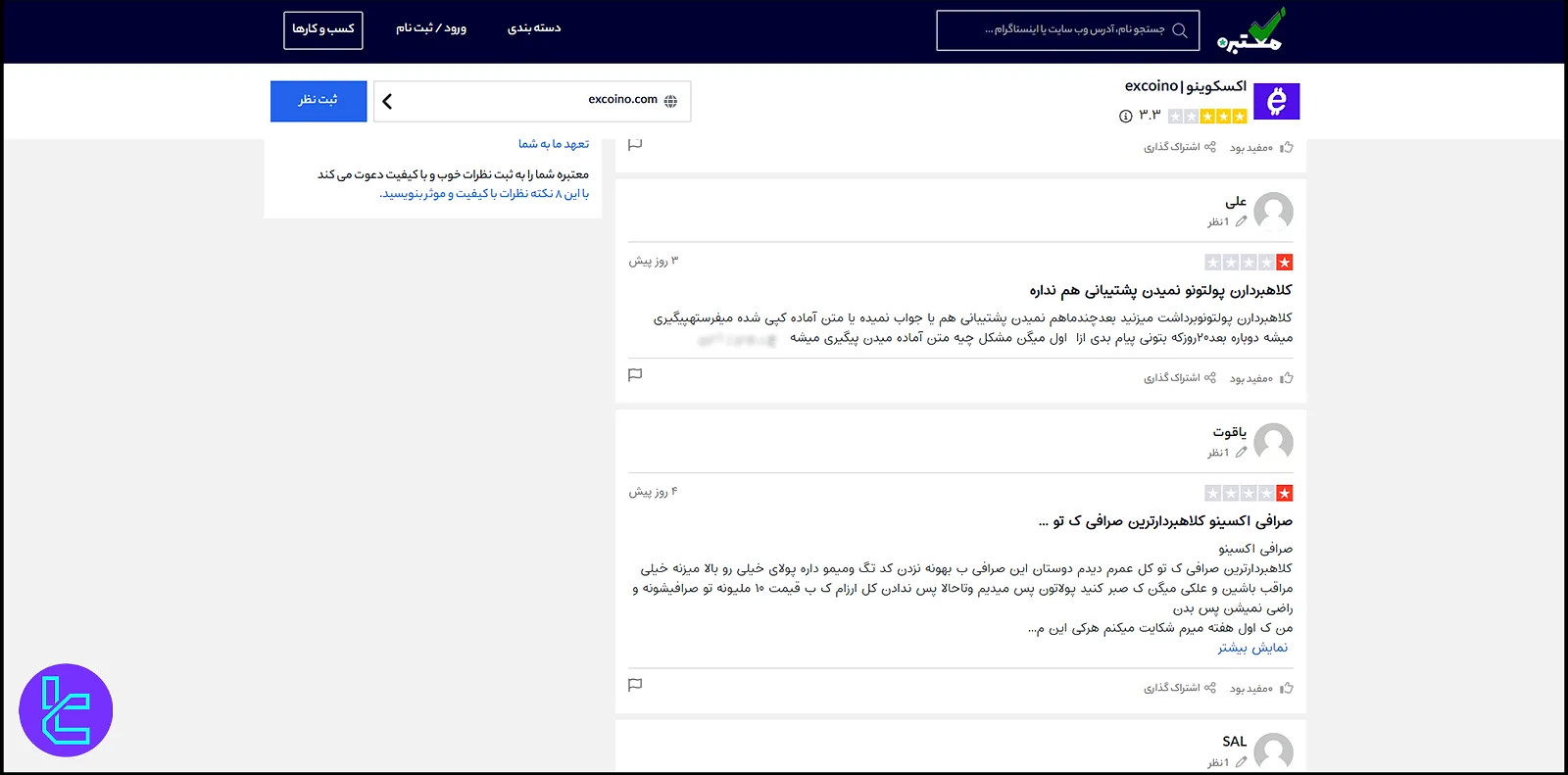Screen dimensions: 1568x775
Task: Click the Motabare logo in header
Action: (x=1250, y=30)
